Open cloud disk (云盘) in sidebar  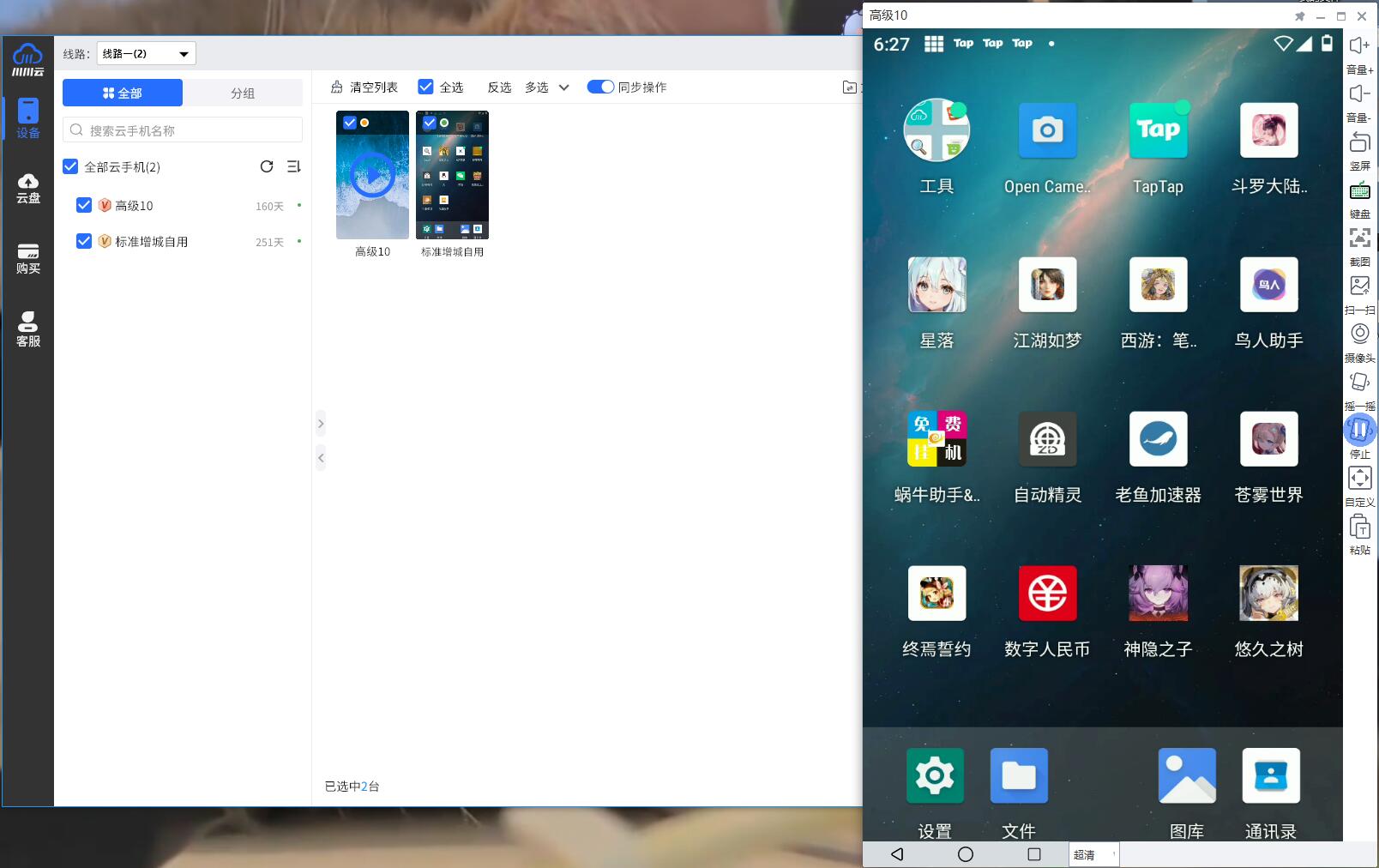[28, 187]
